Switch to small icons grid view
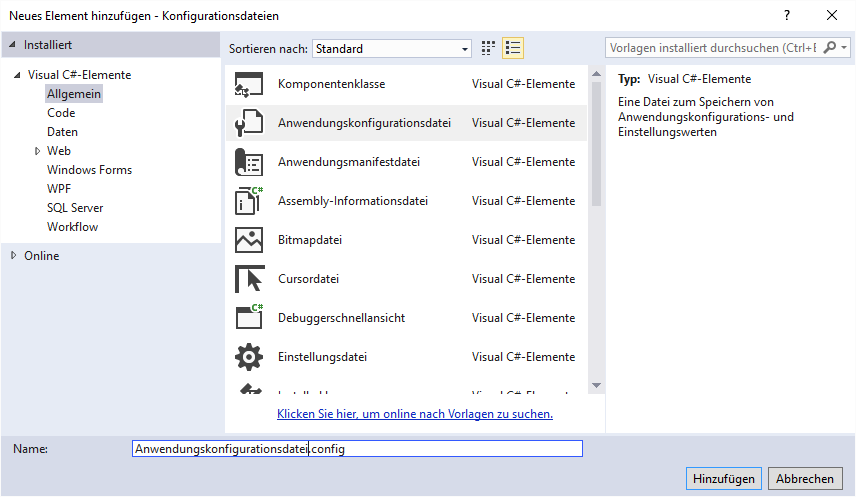The height and width of the screenshot is (497, 856). click(x=489, y=48)
